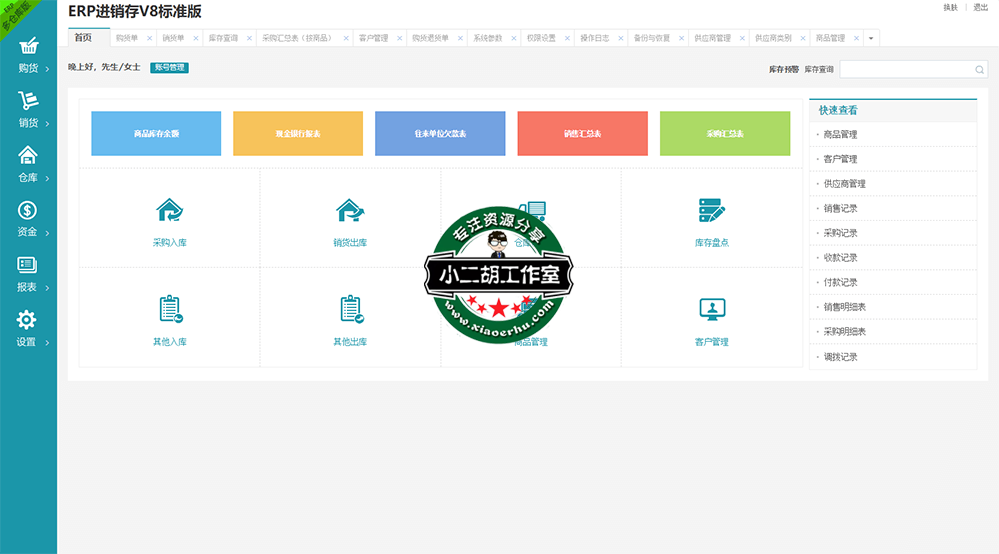The image size is (999, 554).
Task: Switch to the 库存查询 tab
Action: 223,38
